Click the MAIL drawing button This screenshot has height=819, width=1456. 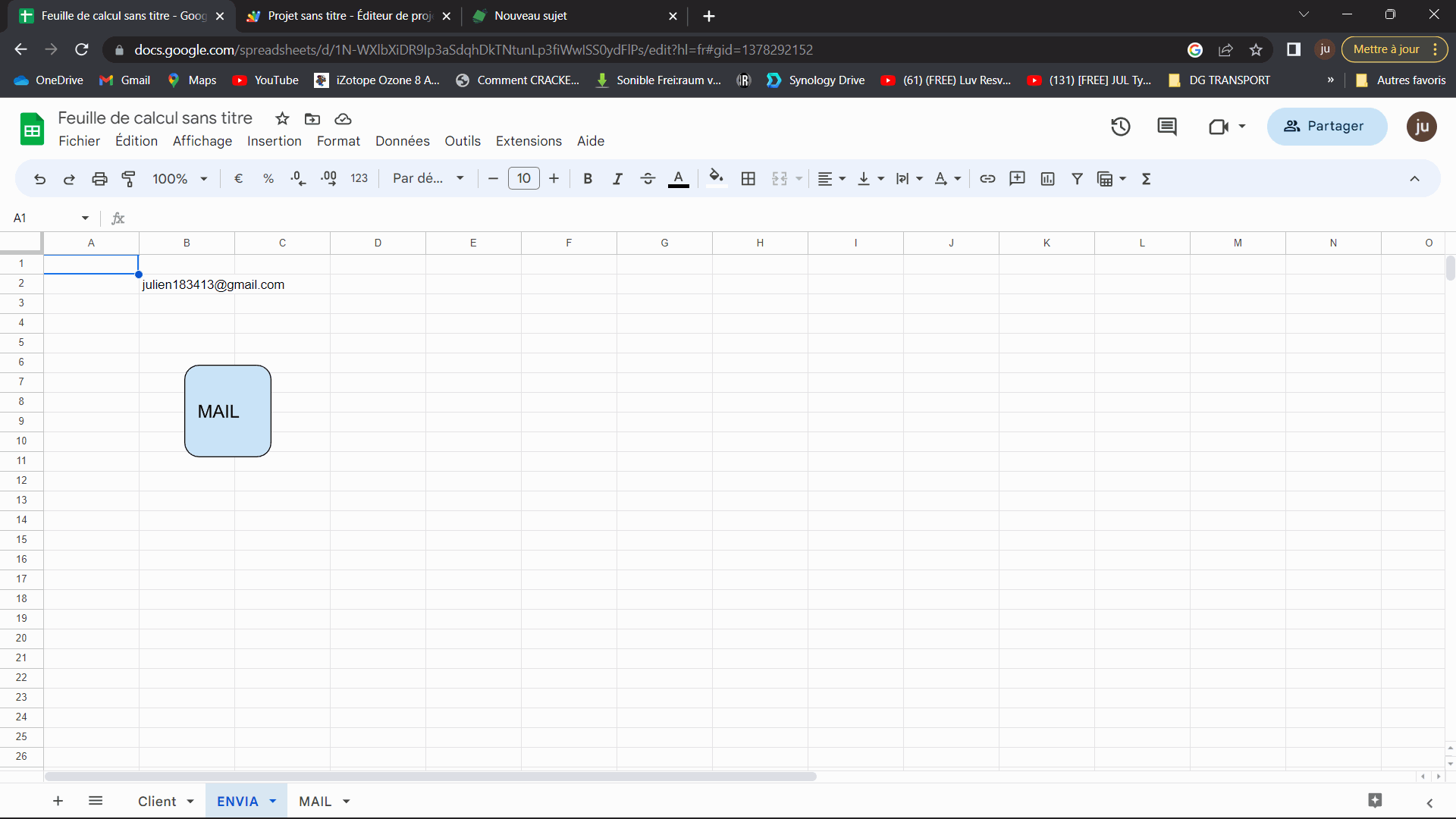(227, 411)
